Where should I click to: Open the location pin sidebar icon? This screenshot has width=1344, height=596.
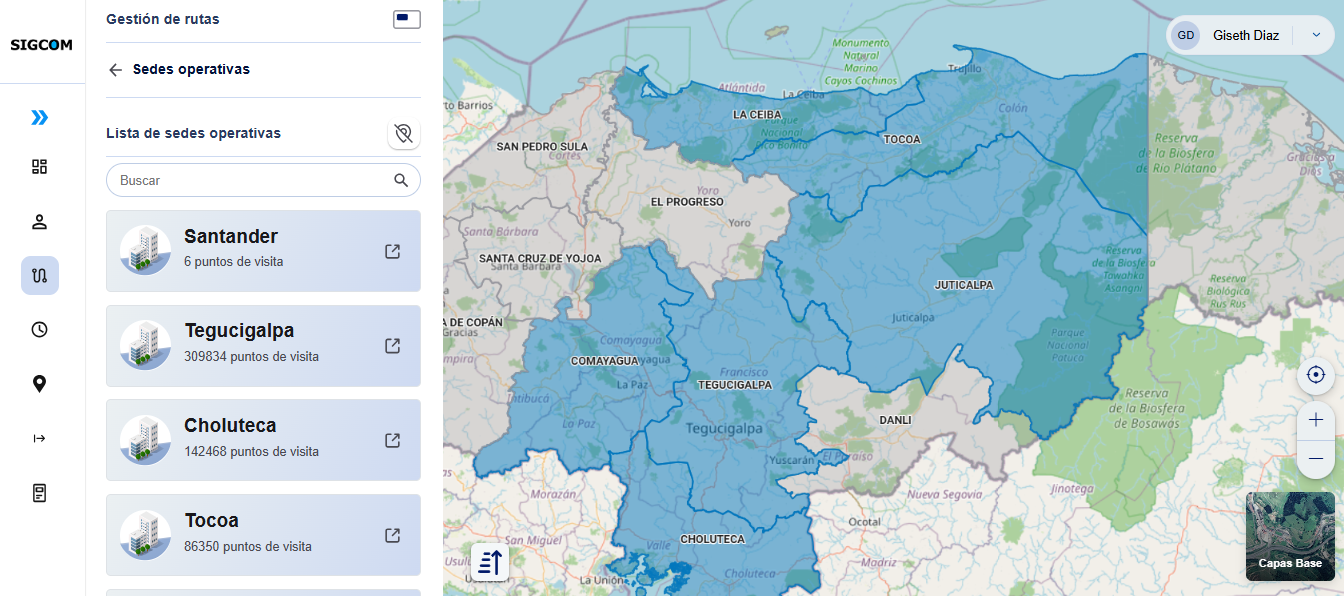[x=39, y=383]
